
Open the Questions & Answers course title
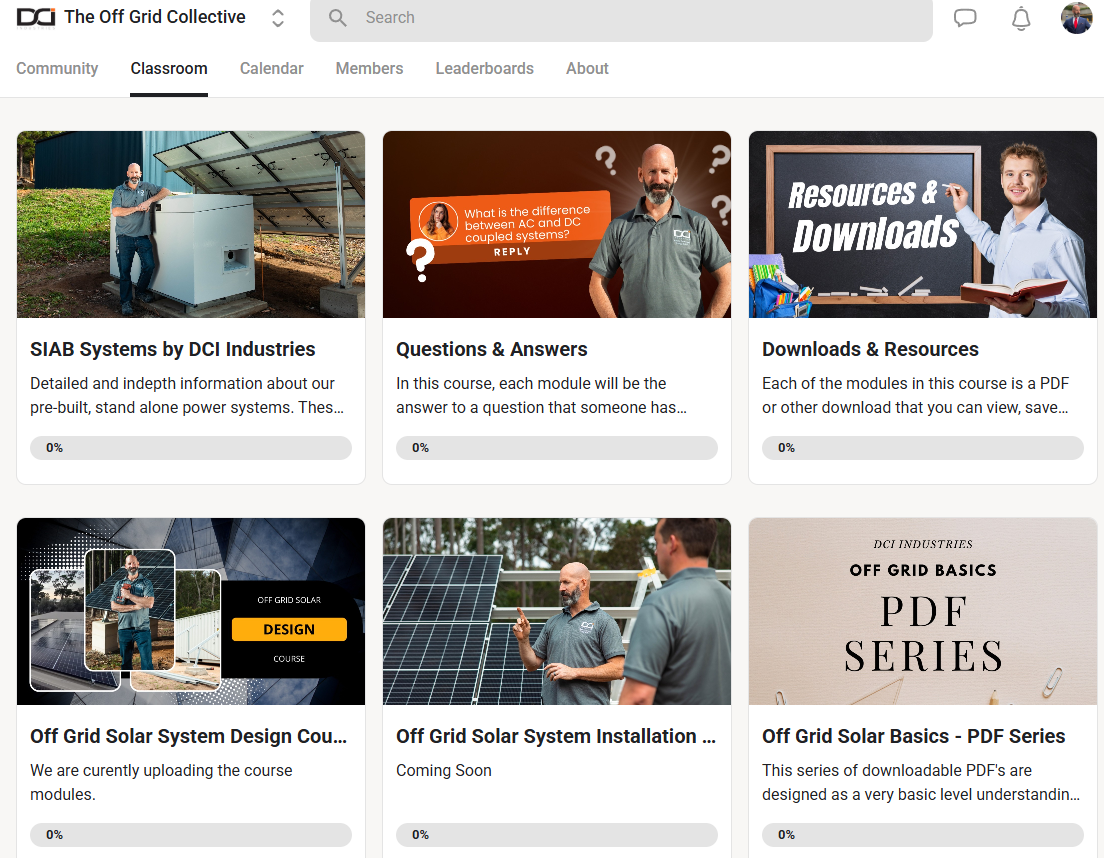(492, 349)
